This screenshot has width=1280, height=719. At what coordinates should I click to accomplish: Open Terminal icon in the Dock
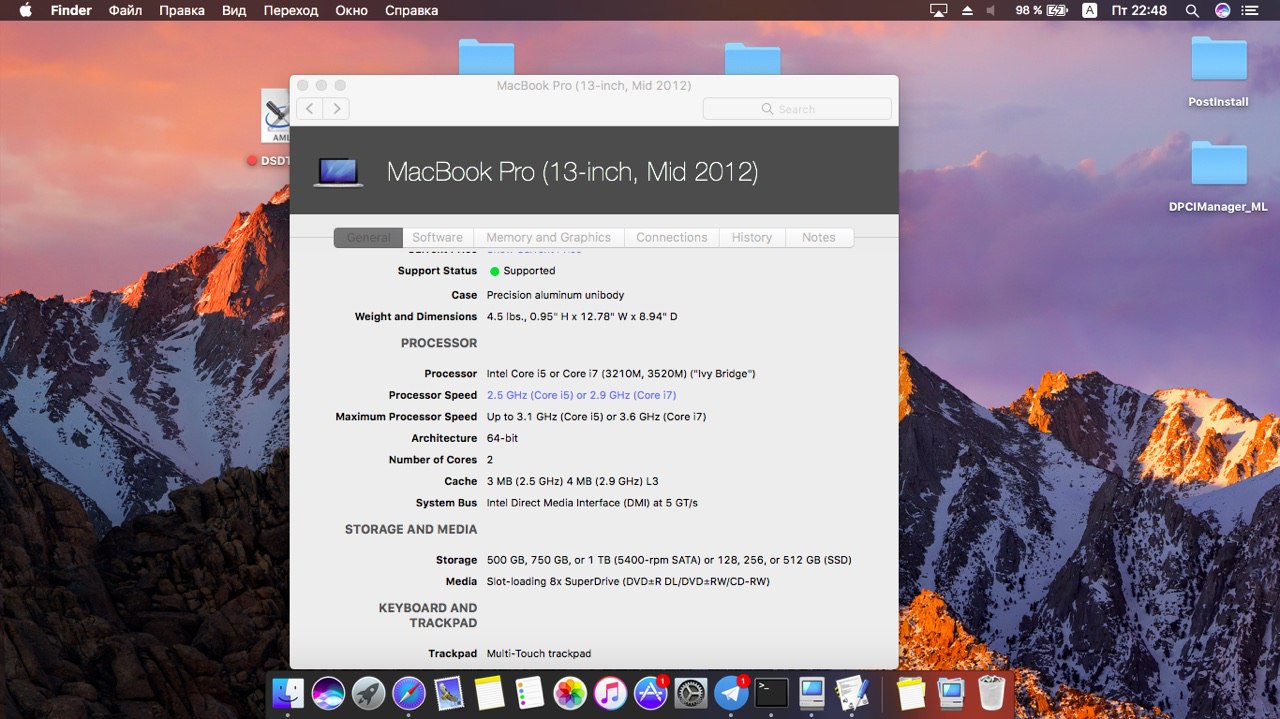(771, 692)
